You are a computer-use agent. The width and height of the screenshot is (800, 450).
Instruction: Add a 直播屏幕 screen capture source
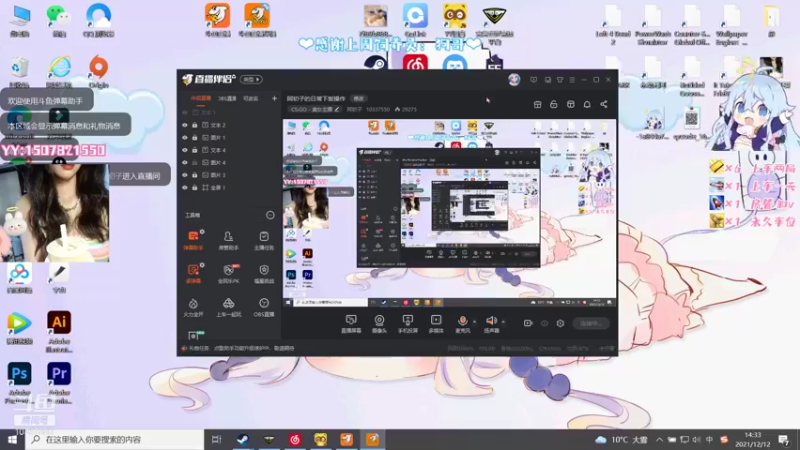[351, 323]
